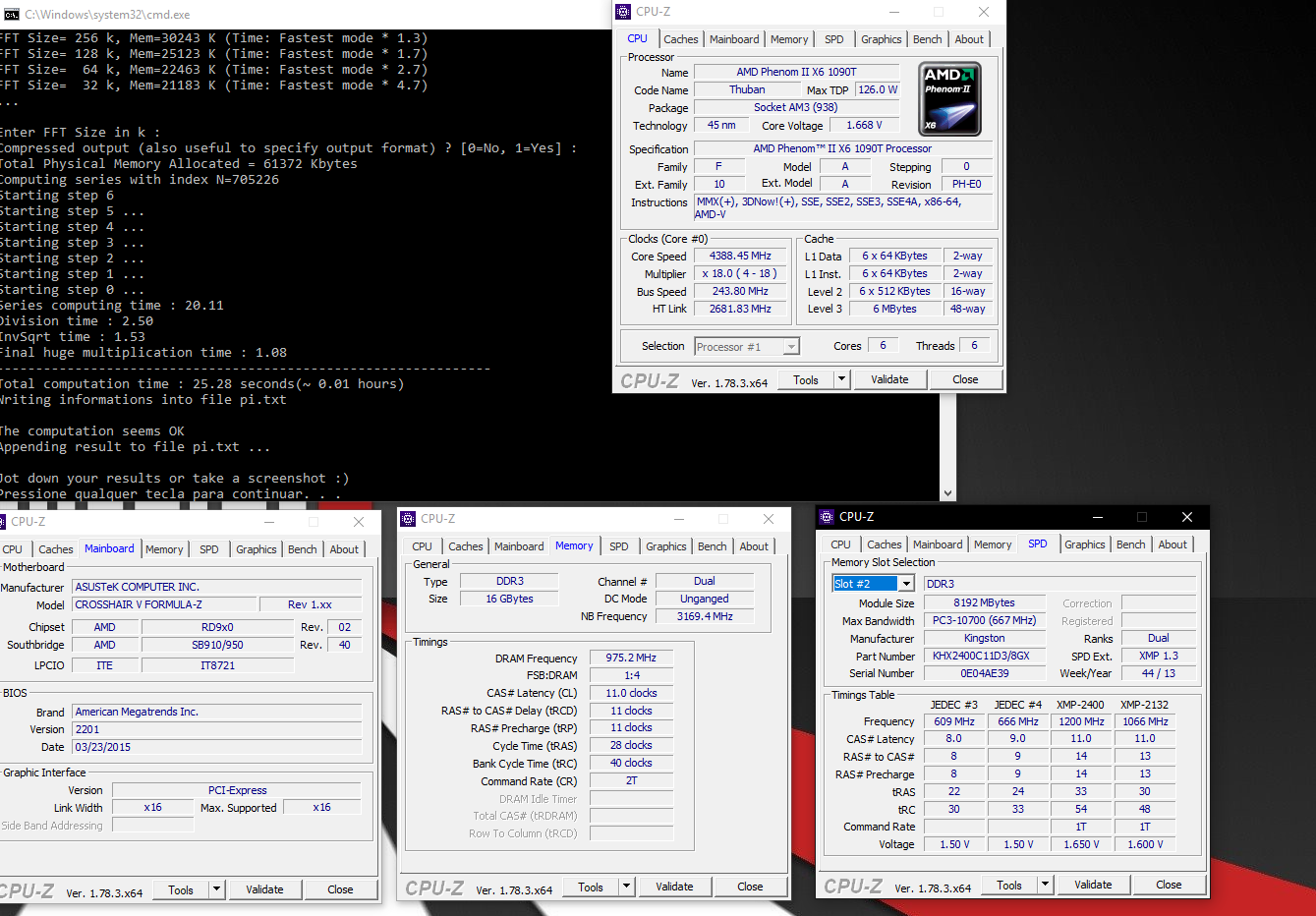Click CPU-Z icon in SPD window title
The width and height of the screenshot is (1316, 916).
[827, 517]
